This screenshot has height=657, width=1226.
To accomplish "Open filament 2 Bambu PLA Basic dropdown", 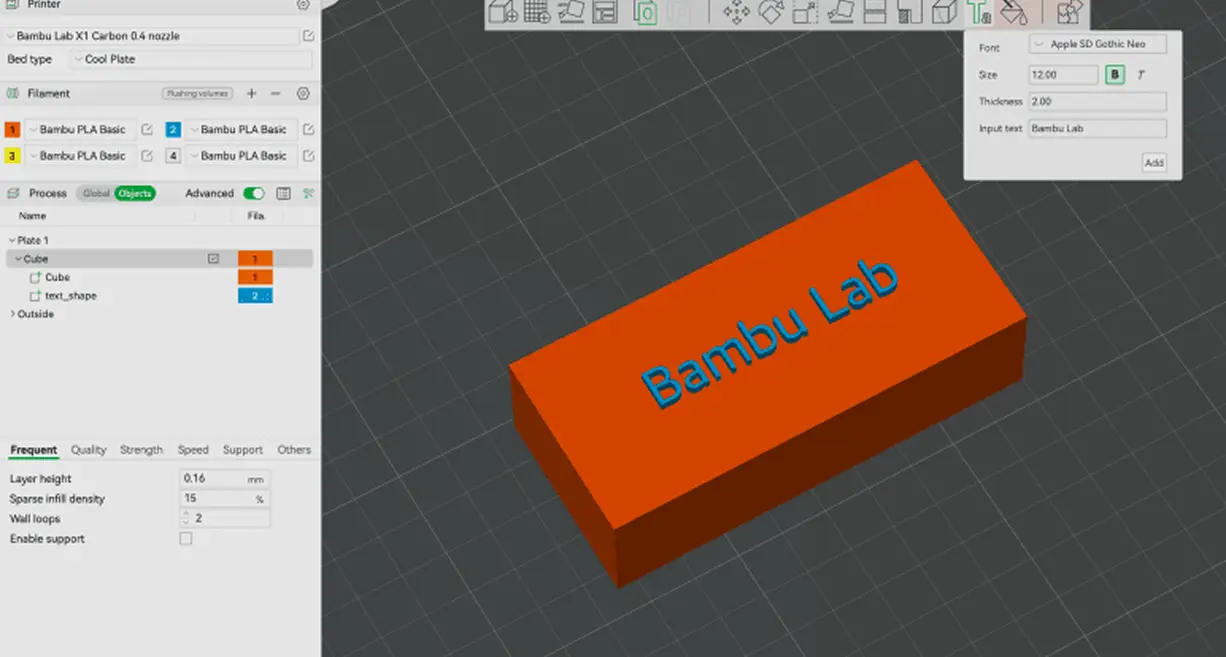I will coord(243,129).
